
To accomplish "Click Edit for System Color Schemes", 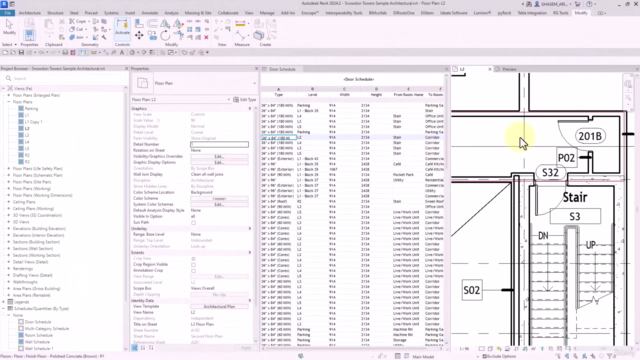I will click(219, 204).
